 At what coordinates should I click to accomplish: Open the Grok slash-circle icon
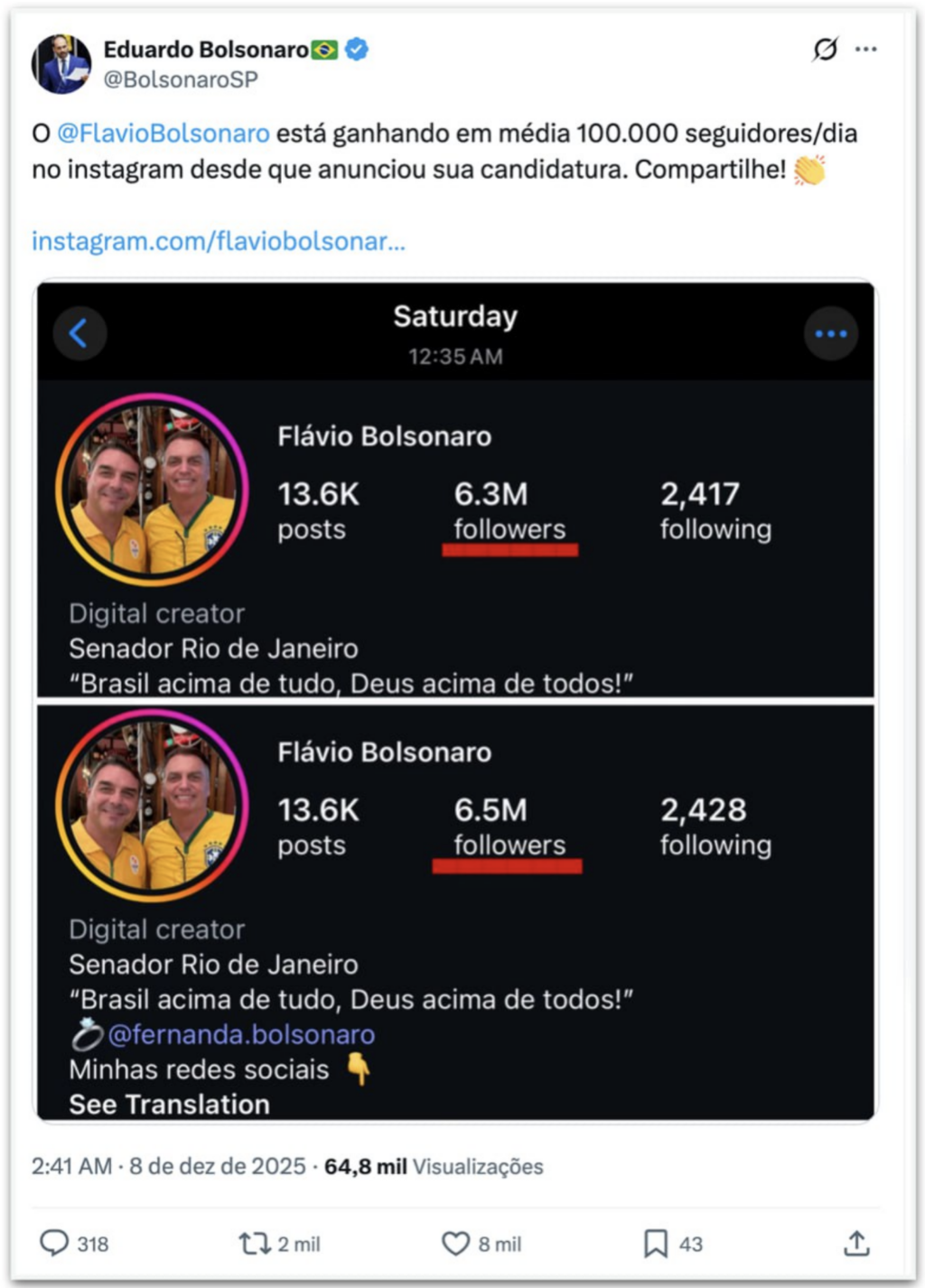(x=825, y=49)
